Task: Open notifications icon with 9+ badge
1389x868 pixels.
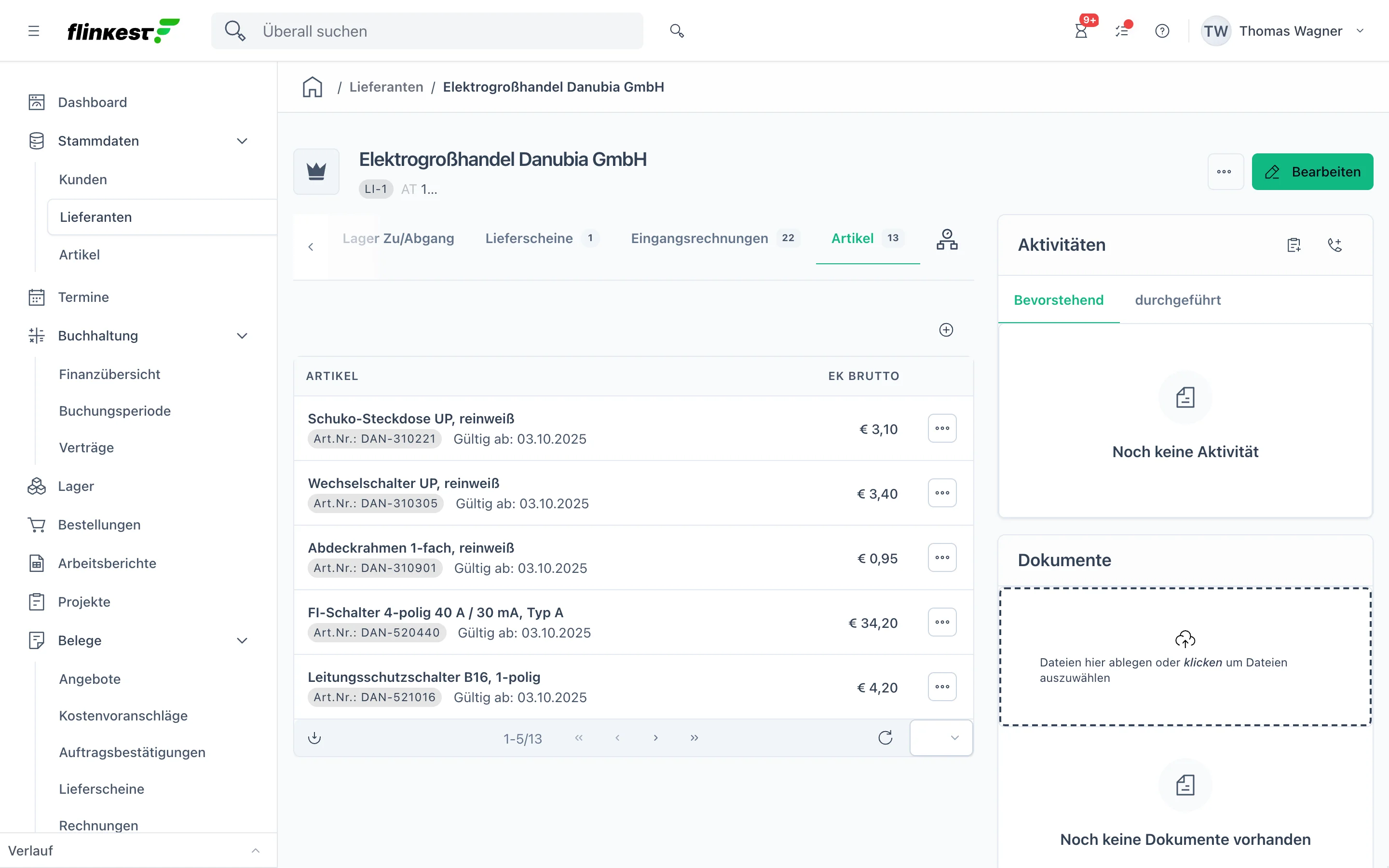Action: [1082, 30]
